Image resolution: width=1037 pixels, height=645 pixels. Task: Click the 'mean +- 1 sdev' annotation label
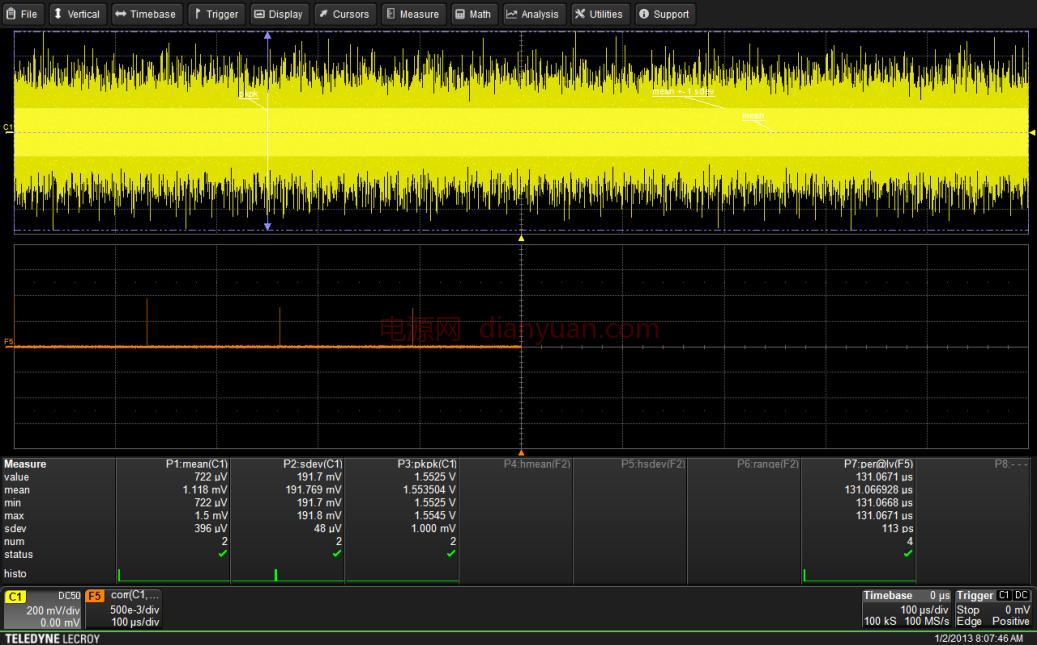pyautogui.click(x=683, y=91)
